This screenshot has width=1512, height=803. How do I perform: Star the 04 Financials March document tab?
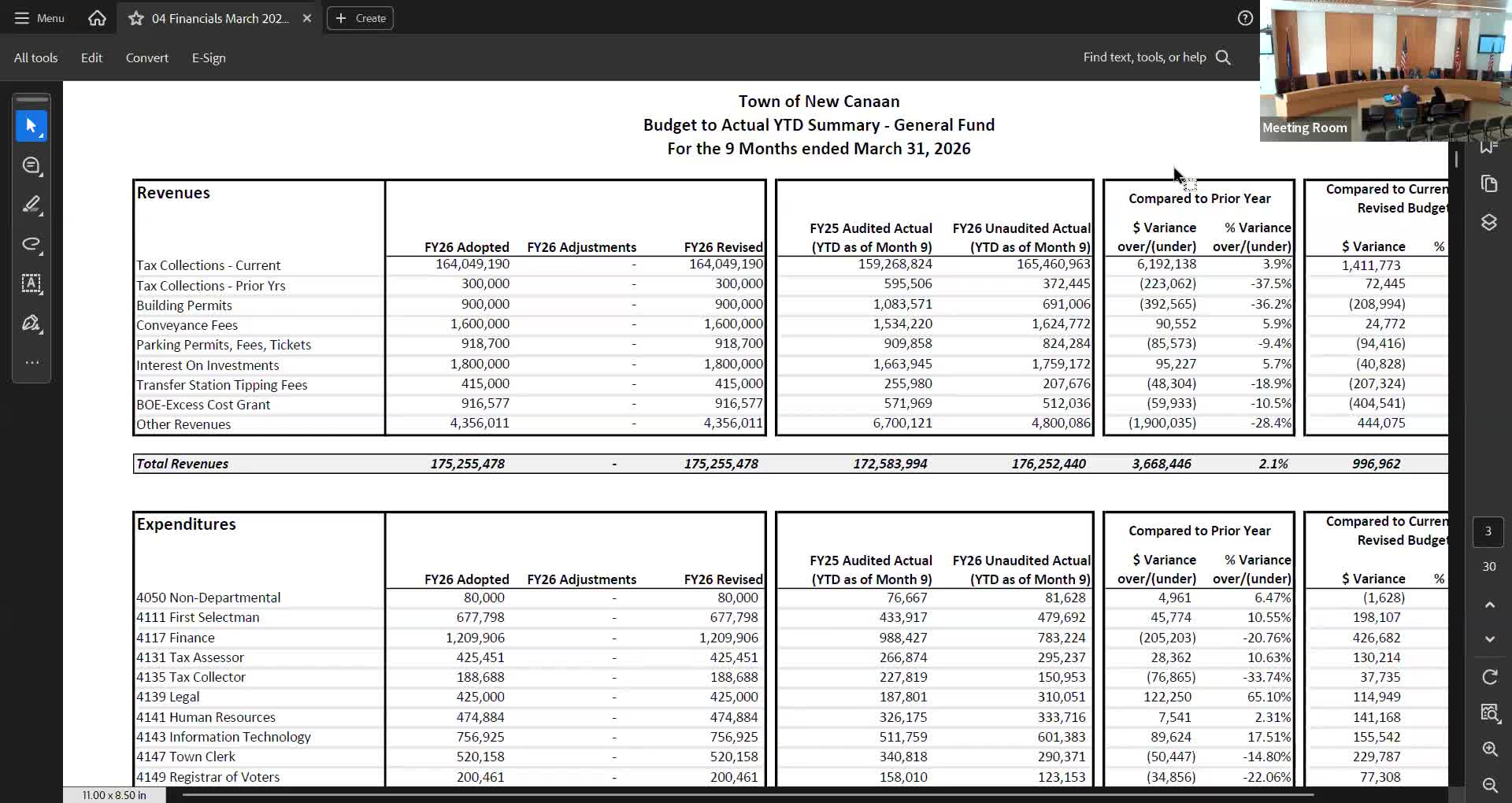coord(136,18)
